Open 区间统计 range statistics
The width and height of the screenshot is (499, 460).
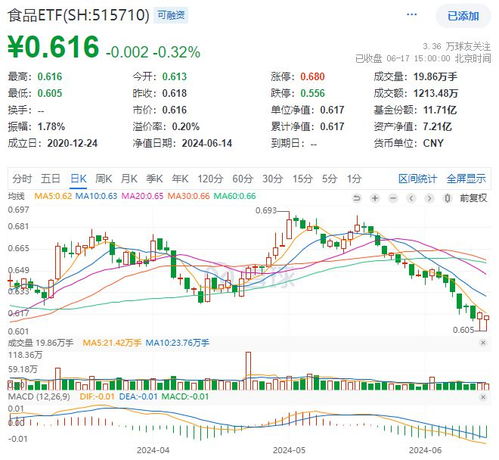pyautogui.click(x=417, y=179)
